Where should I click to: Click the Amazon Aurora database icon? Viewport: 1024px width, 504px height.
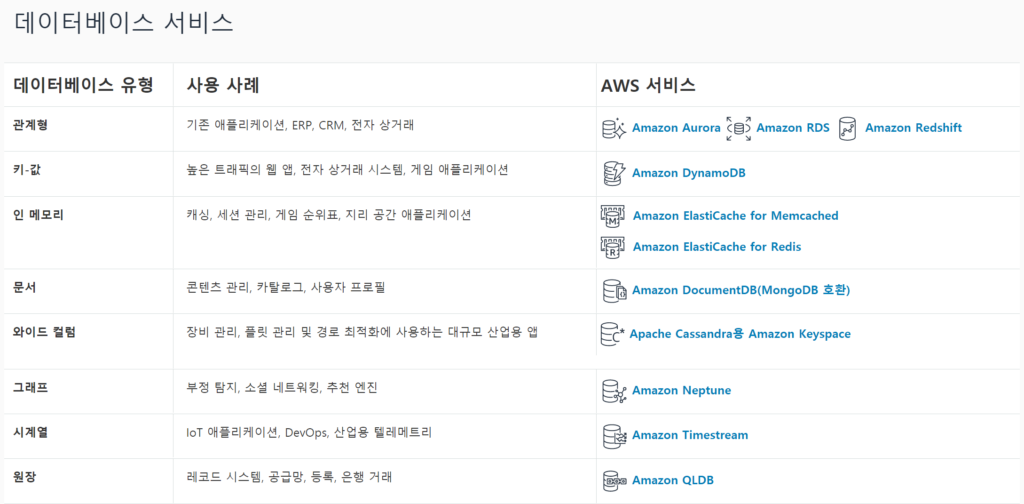point(613,128)
